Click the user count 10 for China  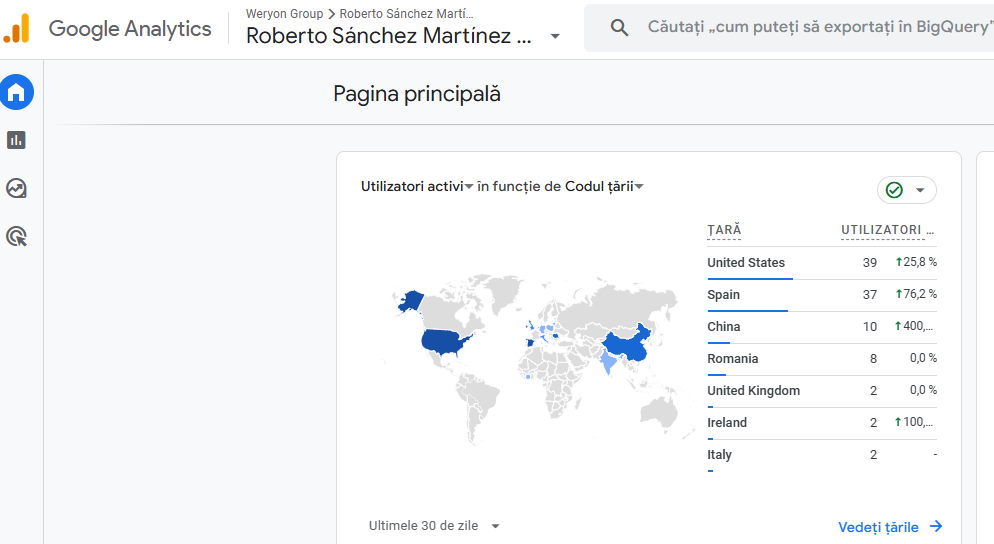click(870, 327)
